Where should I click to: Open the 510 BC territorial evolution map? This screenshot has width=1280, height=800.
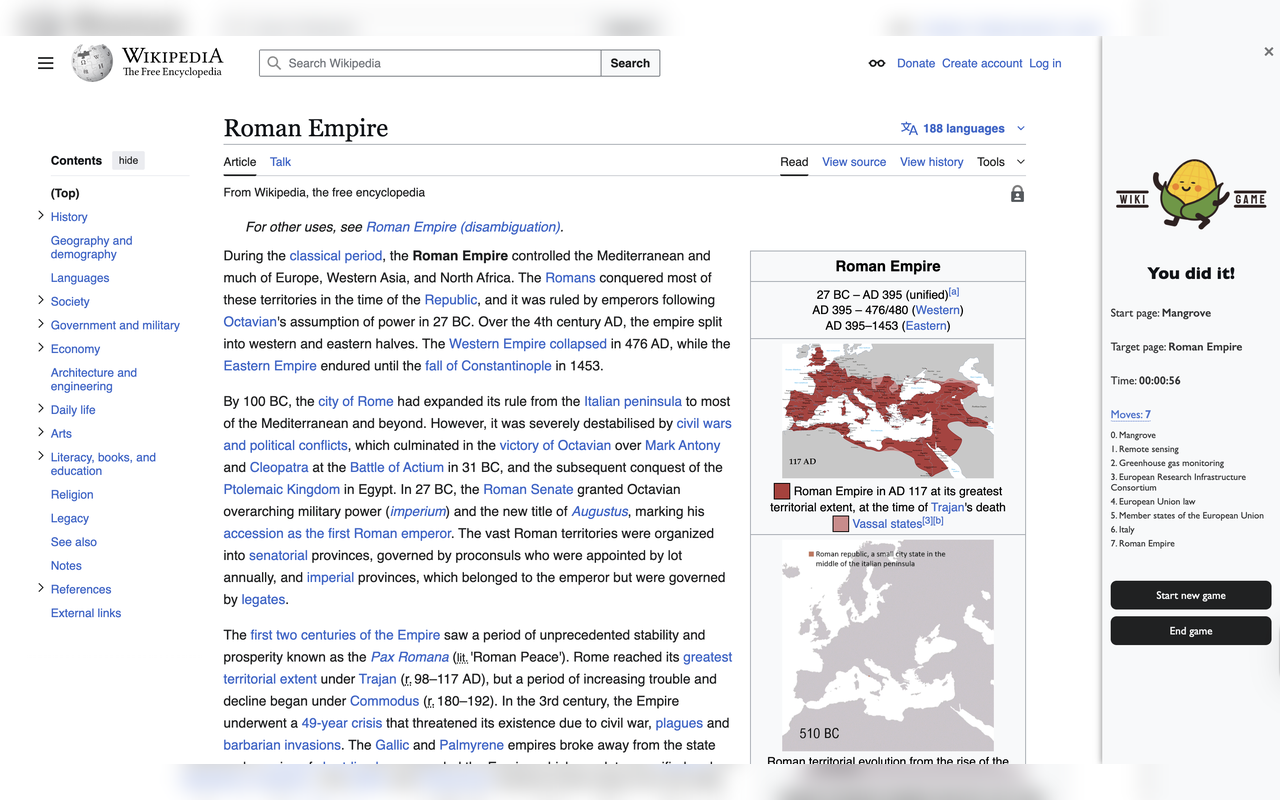click(x=888, y=645)
